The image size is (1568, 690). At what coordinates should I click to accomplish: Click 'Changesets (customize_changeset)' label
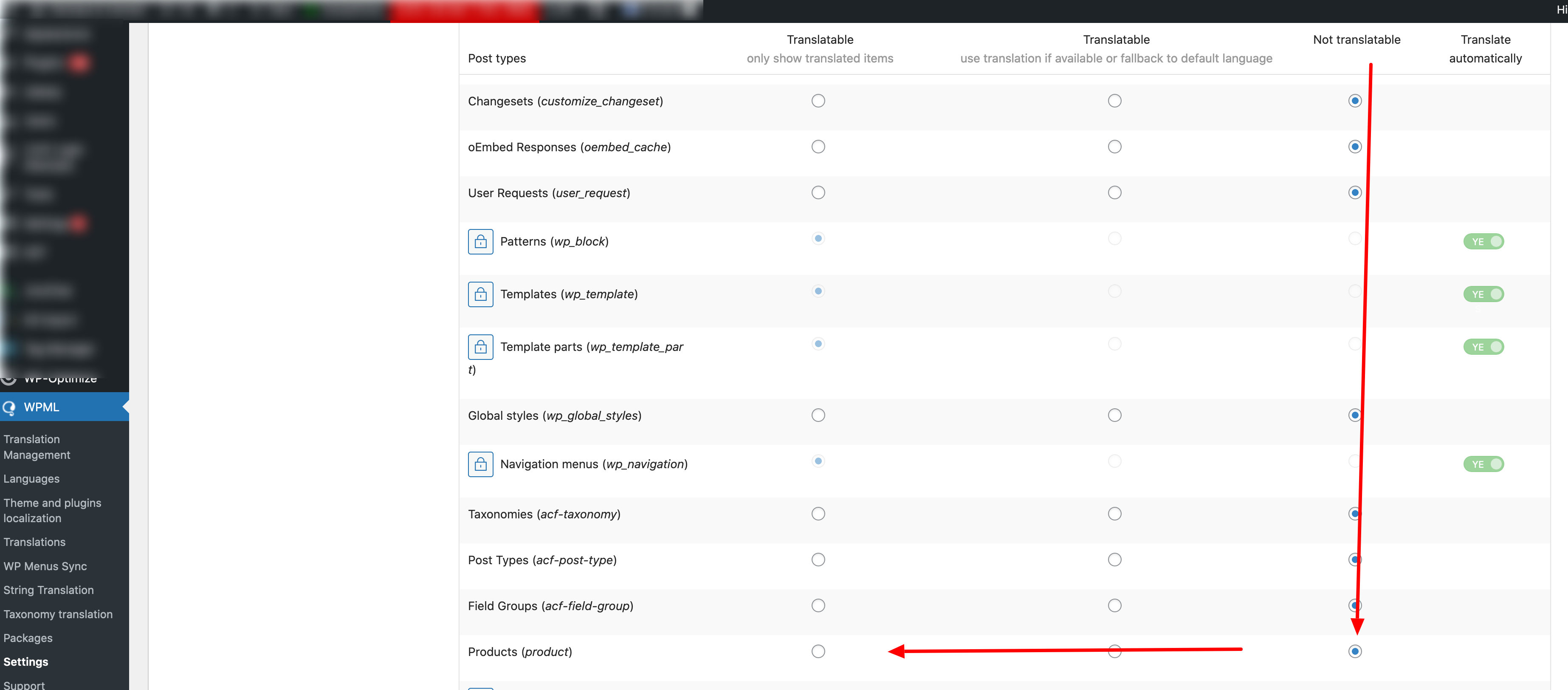[565, 102]
